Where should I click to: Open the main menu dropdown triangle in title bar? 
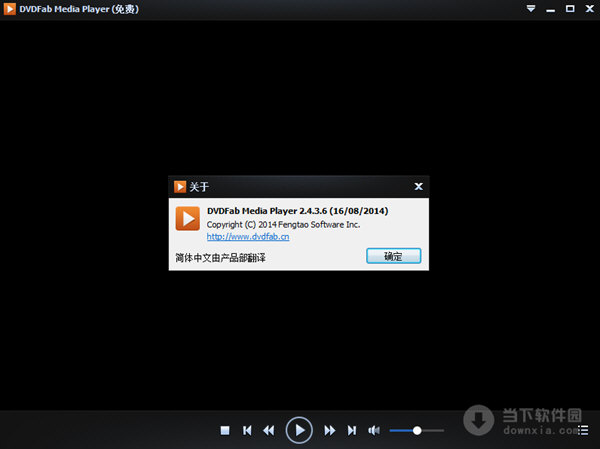click(531, 8)
